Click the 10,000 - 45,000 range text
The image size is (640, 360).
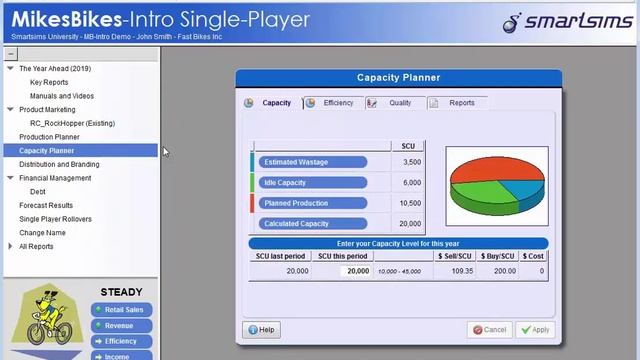click(x=400, y=271)
